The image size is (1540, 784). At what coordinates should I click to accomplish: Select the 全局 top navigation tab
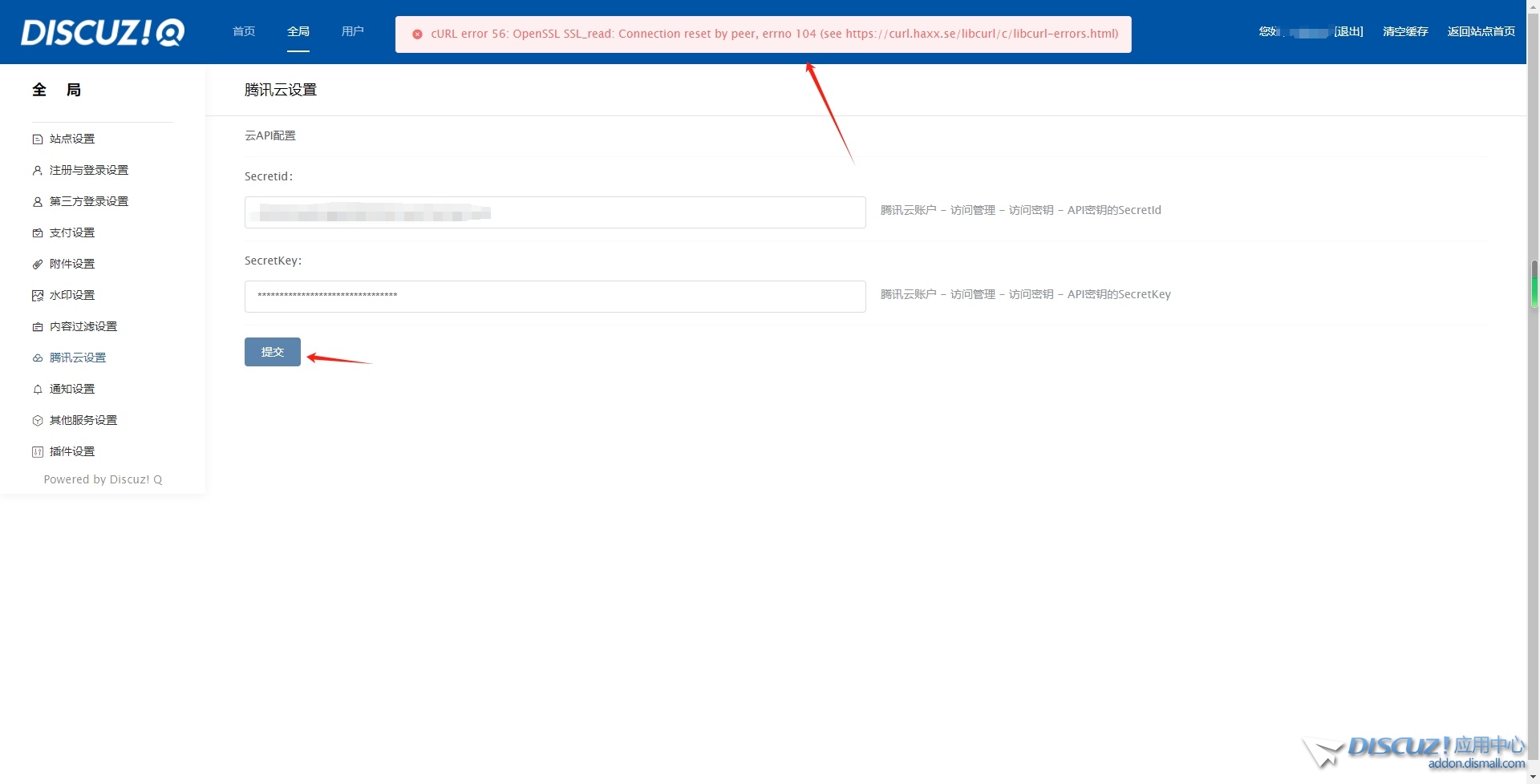(298, 31)
